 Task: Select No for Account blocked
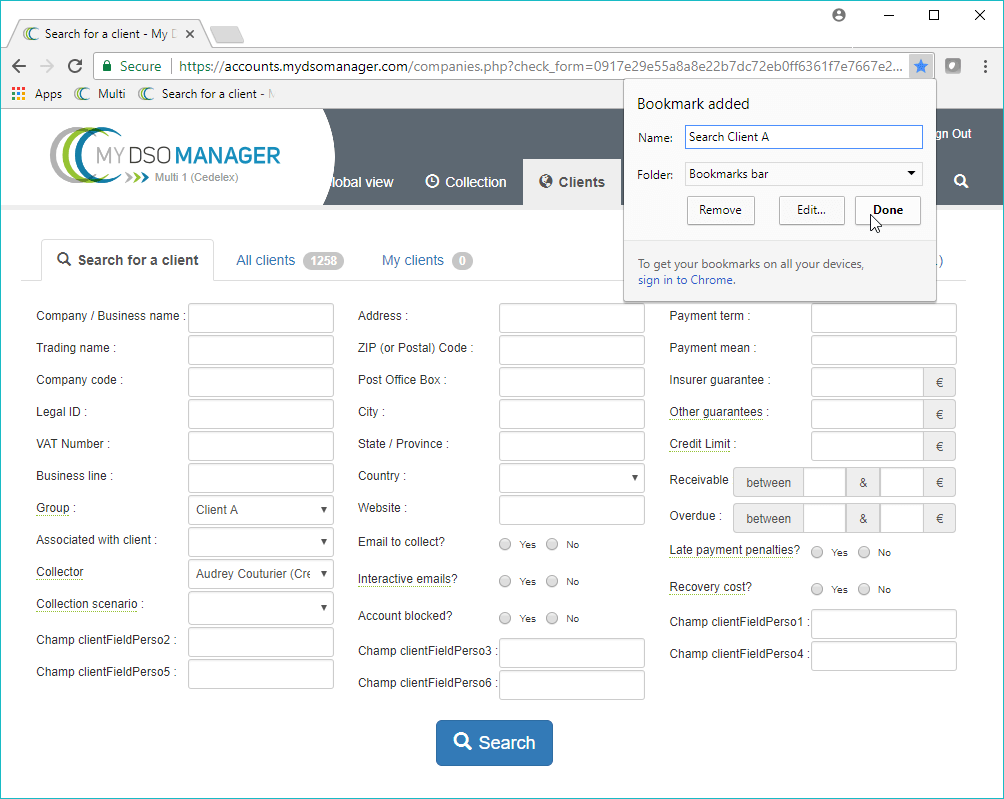click(x=552, y=618)
